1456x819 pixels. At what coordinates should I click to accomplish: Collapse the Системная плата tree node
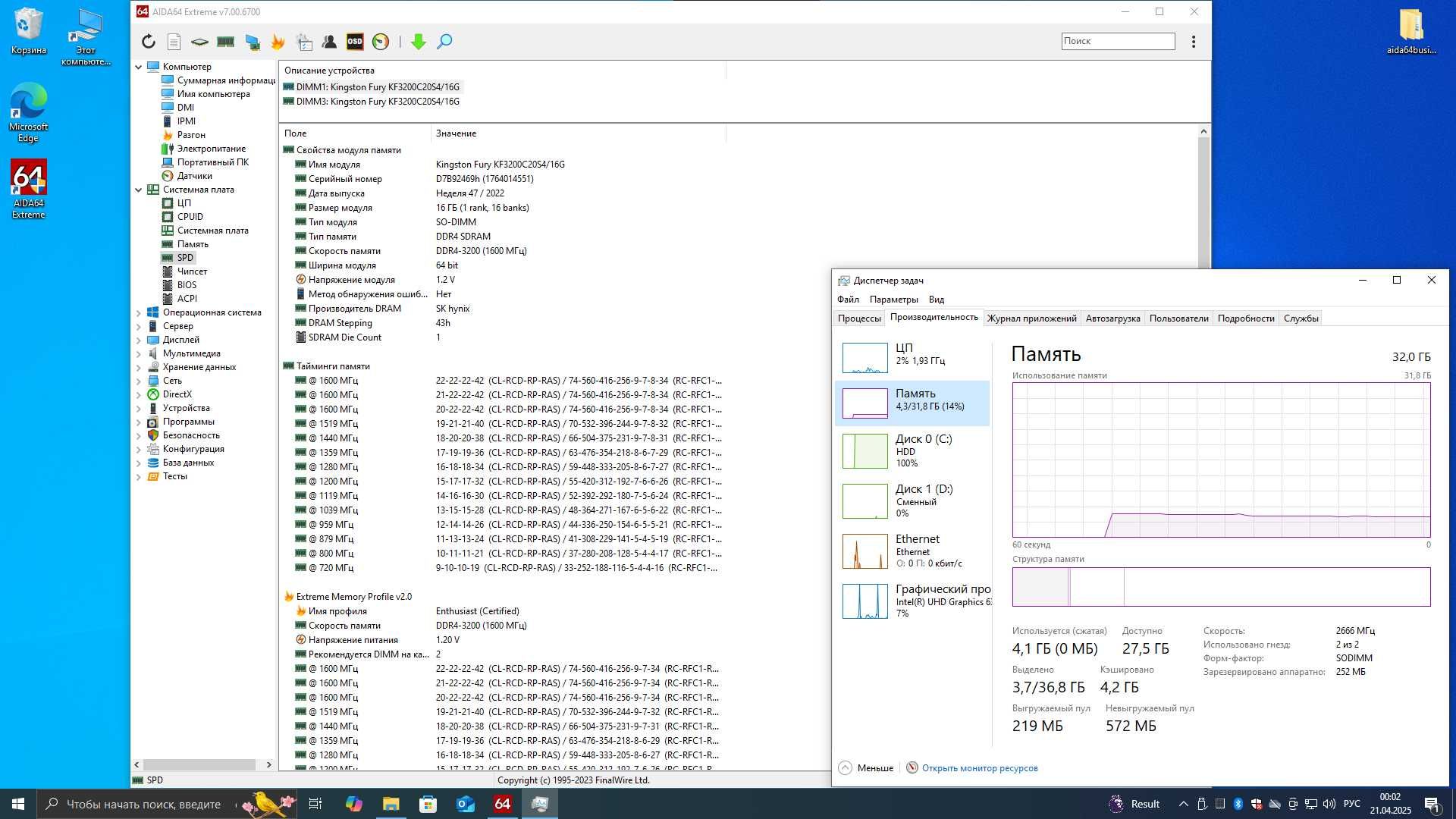[139, 190]
